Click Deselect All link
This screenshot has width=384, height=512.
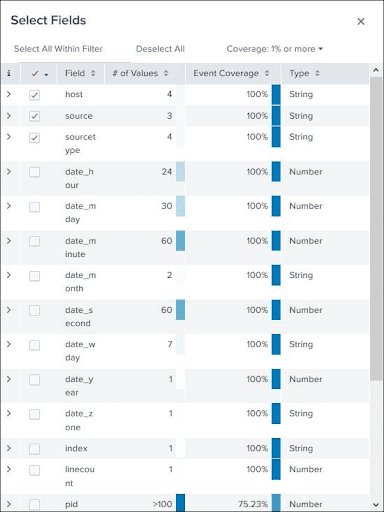point(160,49)
